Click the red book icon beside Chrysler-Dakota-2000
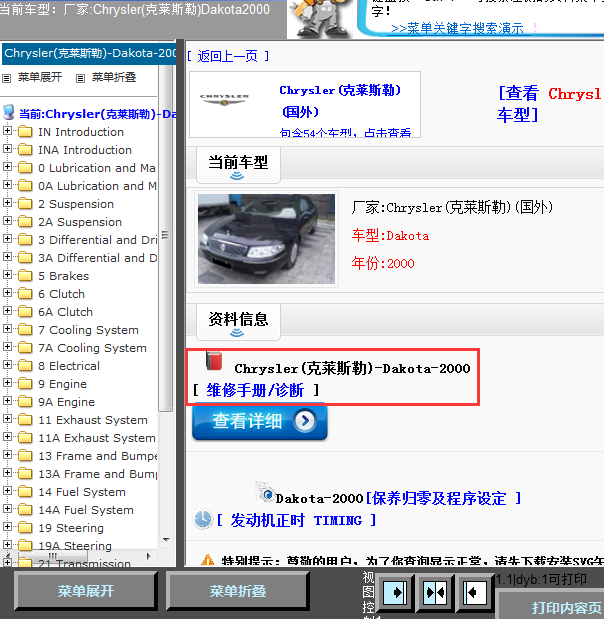Viewport: 604px width, 619px height. [214, 361]
